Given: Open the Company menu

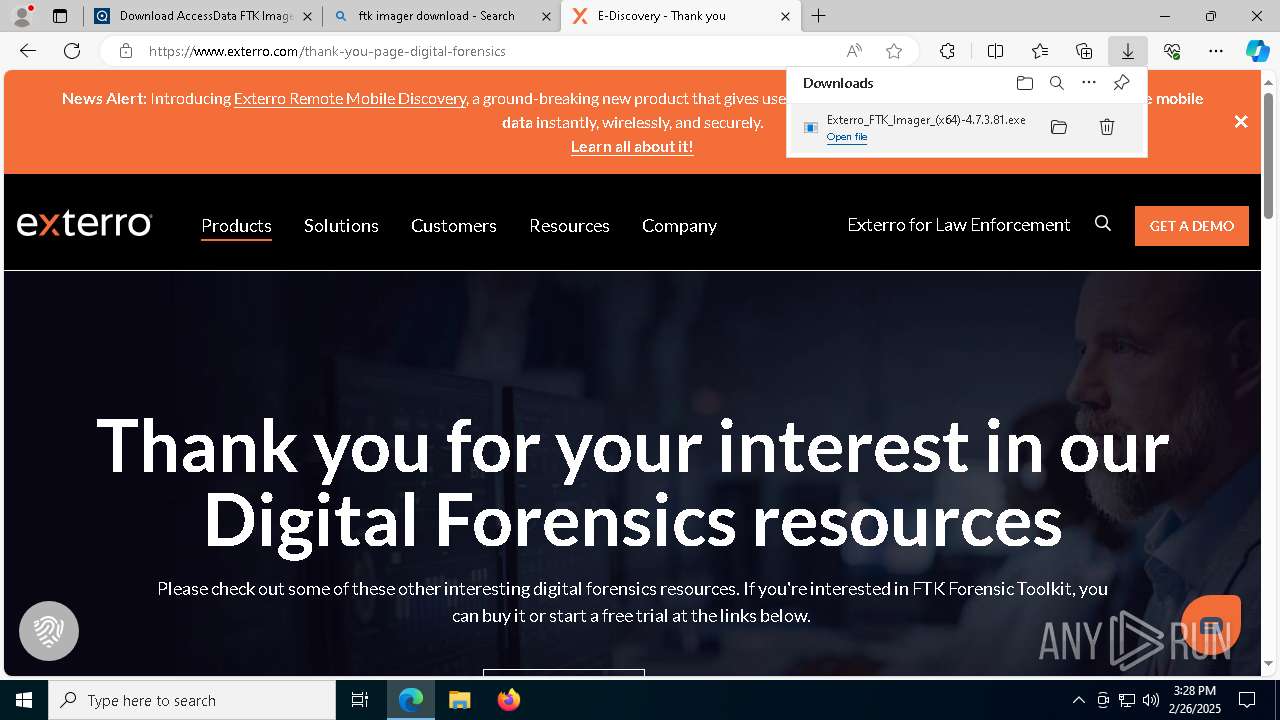Looking at the screenshot, I should click(679, 226).
